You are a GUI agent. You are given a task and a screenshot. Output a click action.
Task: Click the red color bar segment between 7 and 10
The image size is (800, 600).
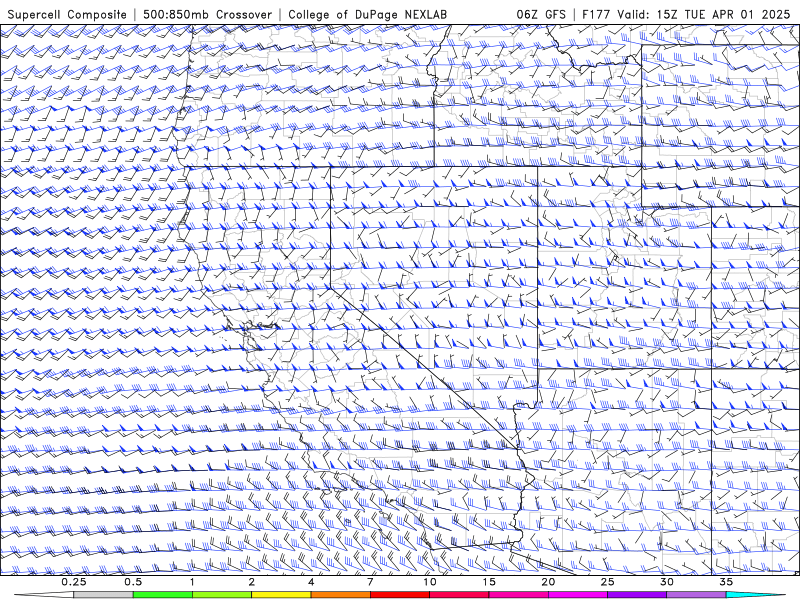coord(399,595)
